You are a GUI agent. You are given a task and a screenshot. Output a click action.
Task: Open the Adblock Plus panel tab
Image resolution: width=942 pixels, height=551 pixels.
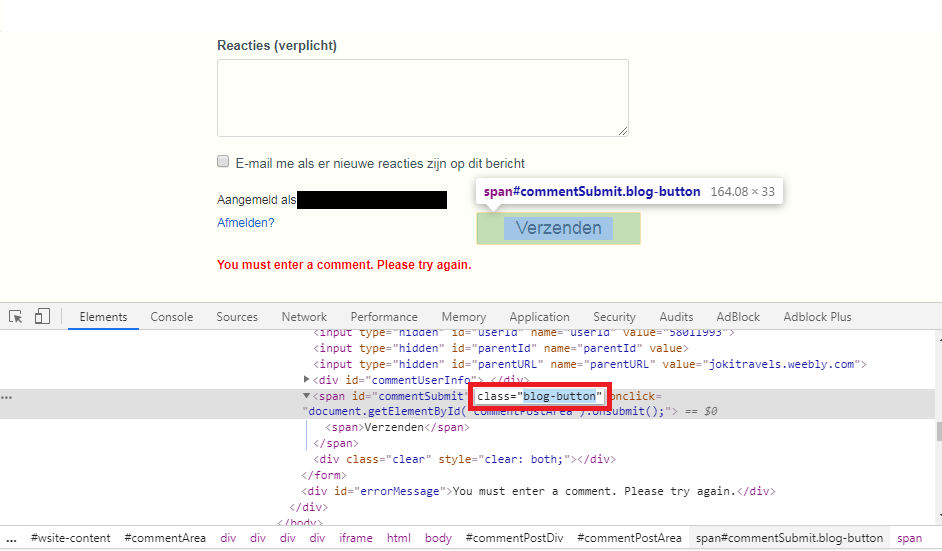[817, 317]
